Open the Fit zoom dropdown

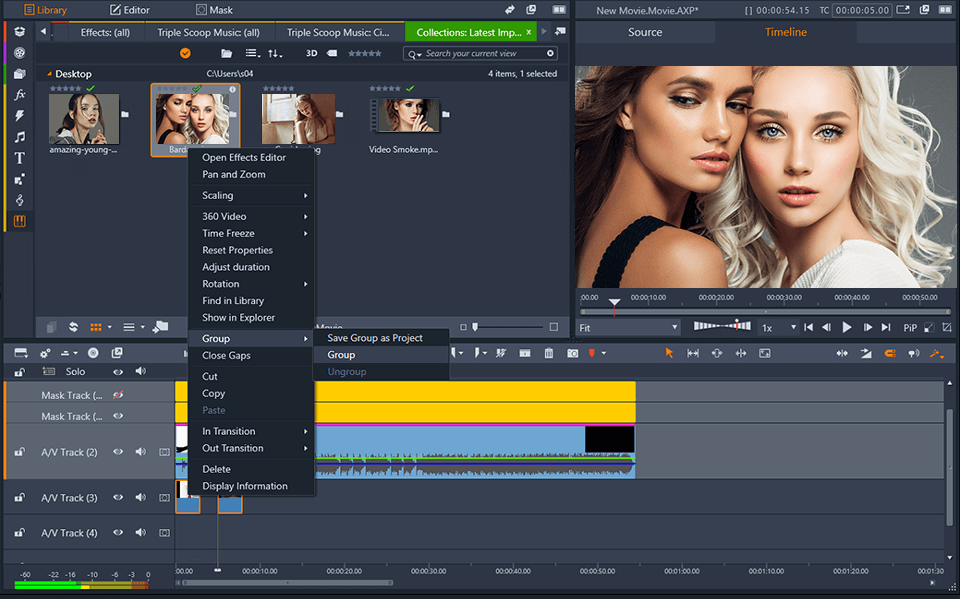629,327
